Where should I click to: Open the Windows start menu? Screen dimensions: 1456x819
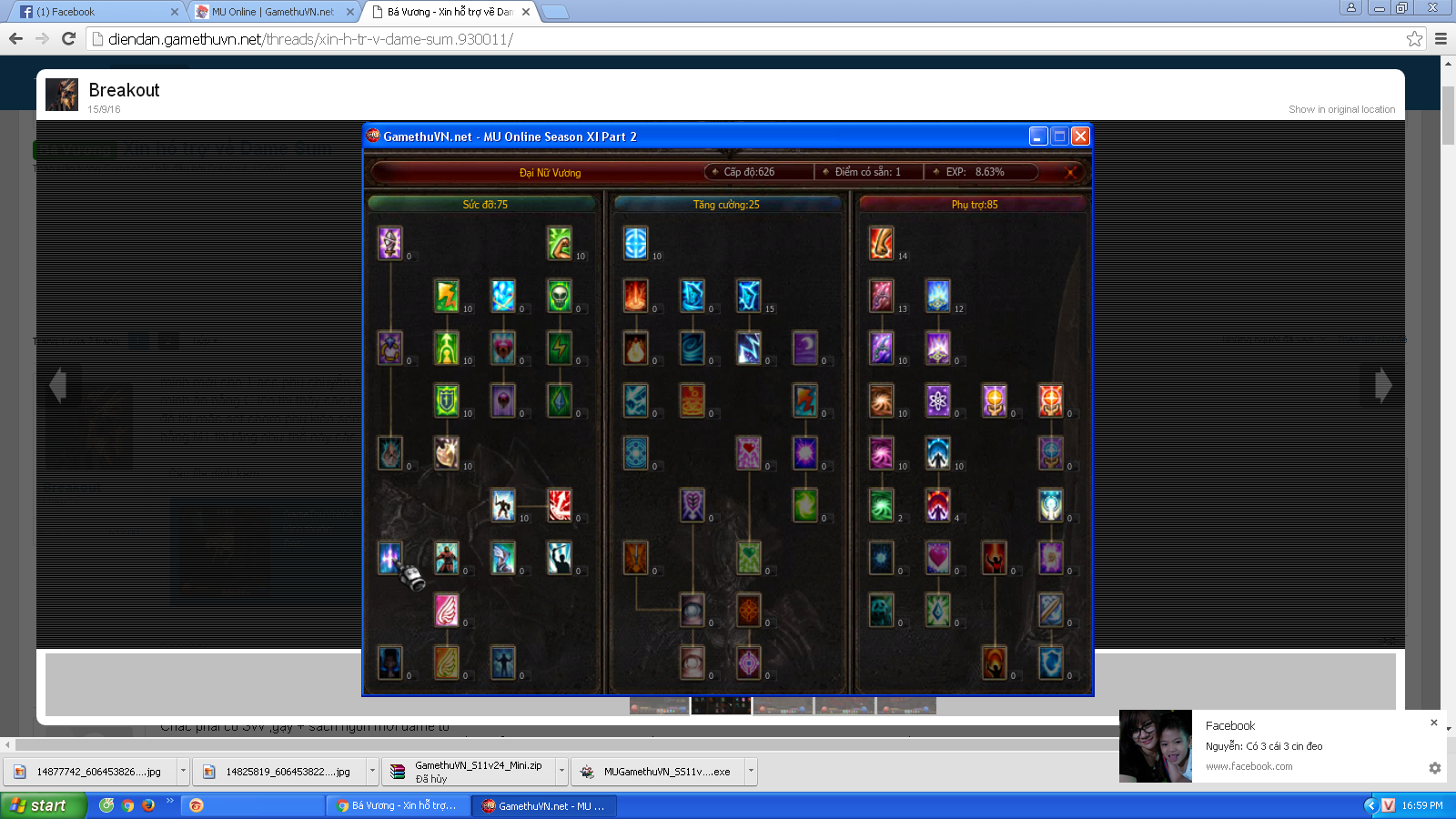tap(43, 805)
